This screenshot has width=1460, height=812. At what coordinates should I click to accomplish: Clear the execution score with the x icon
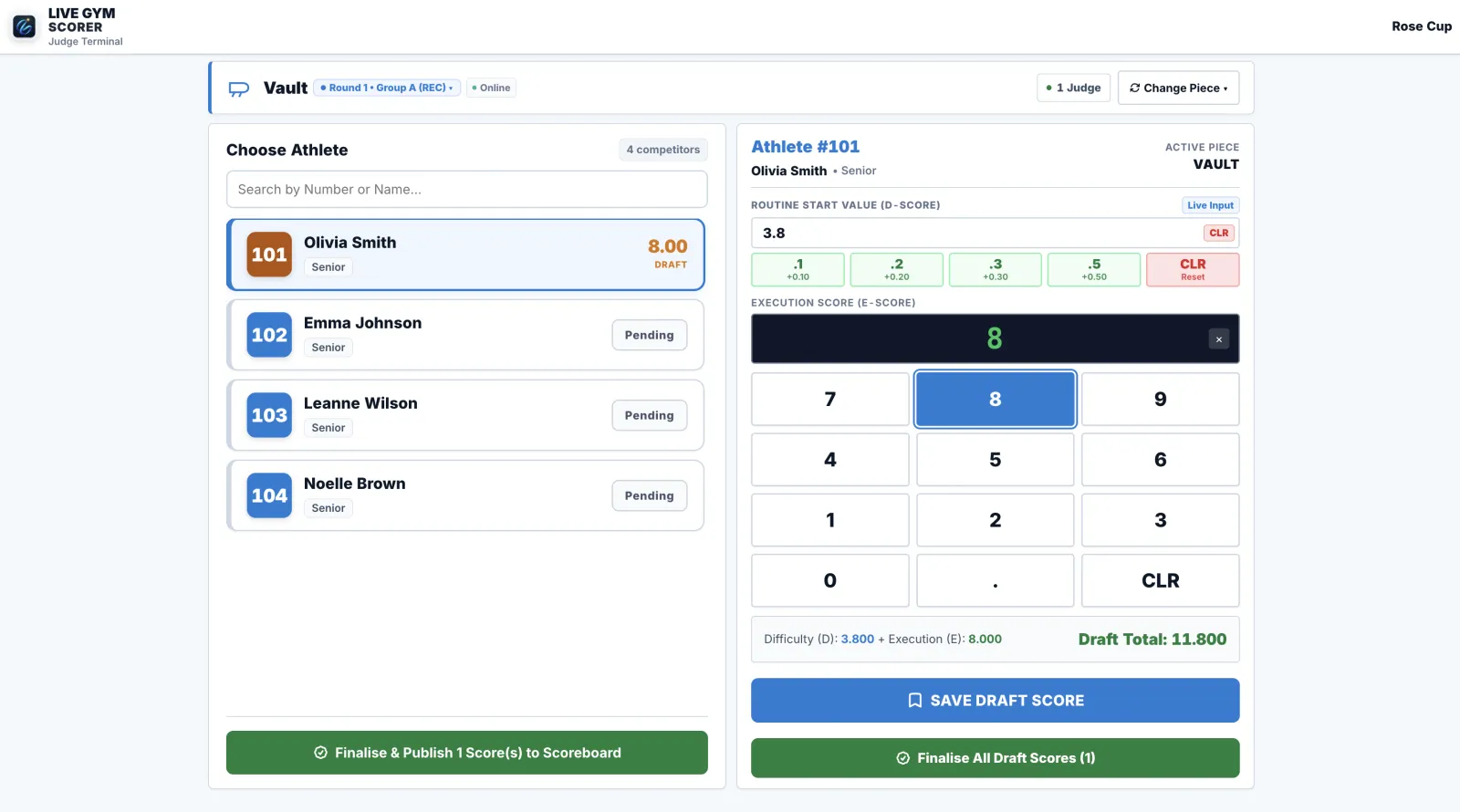point(1218,339)
